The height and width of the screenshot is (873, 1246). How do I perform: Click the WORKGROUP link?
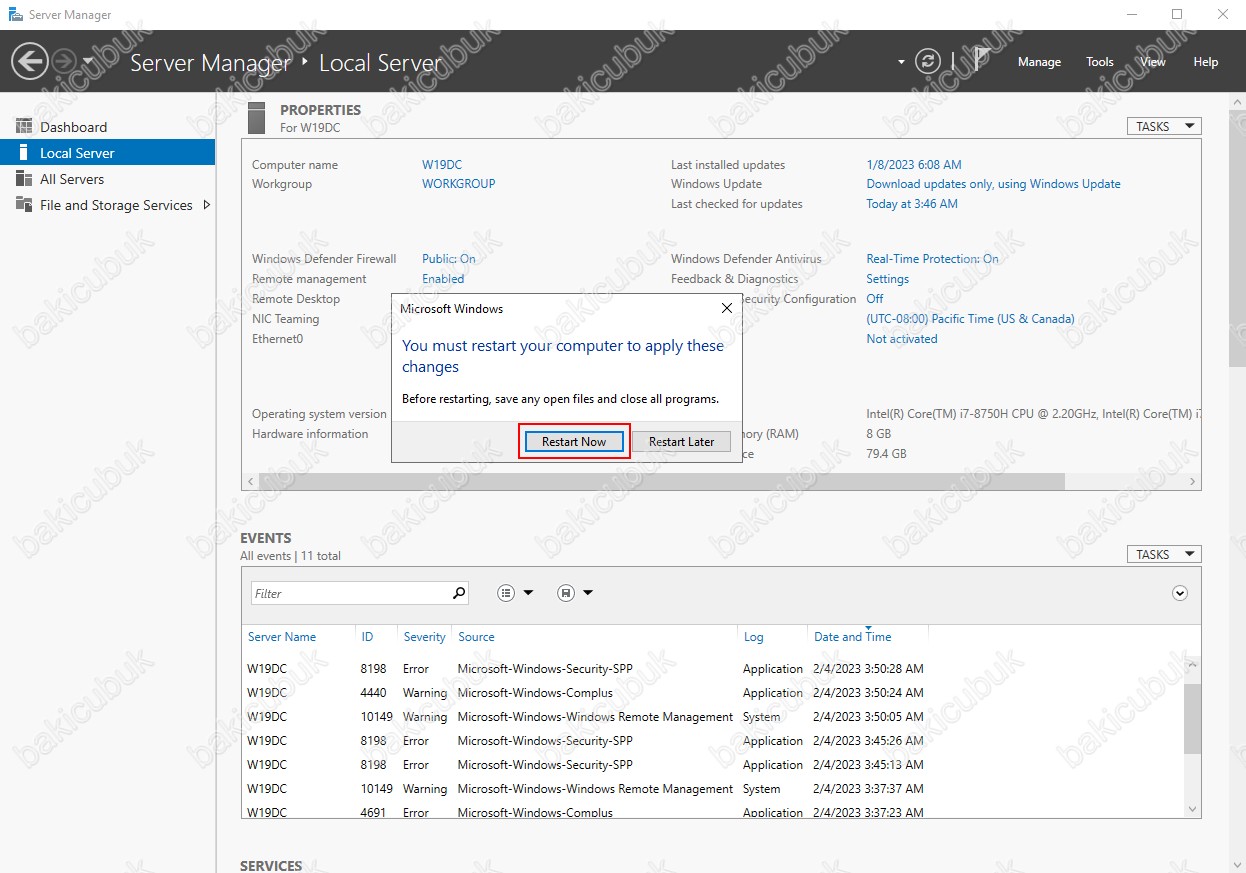(459, 184)
